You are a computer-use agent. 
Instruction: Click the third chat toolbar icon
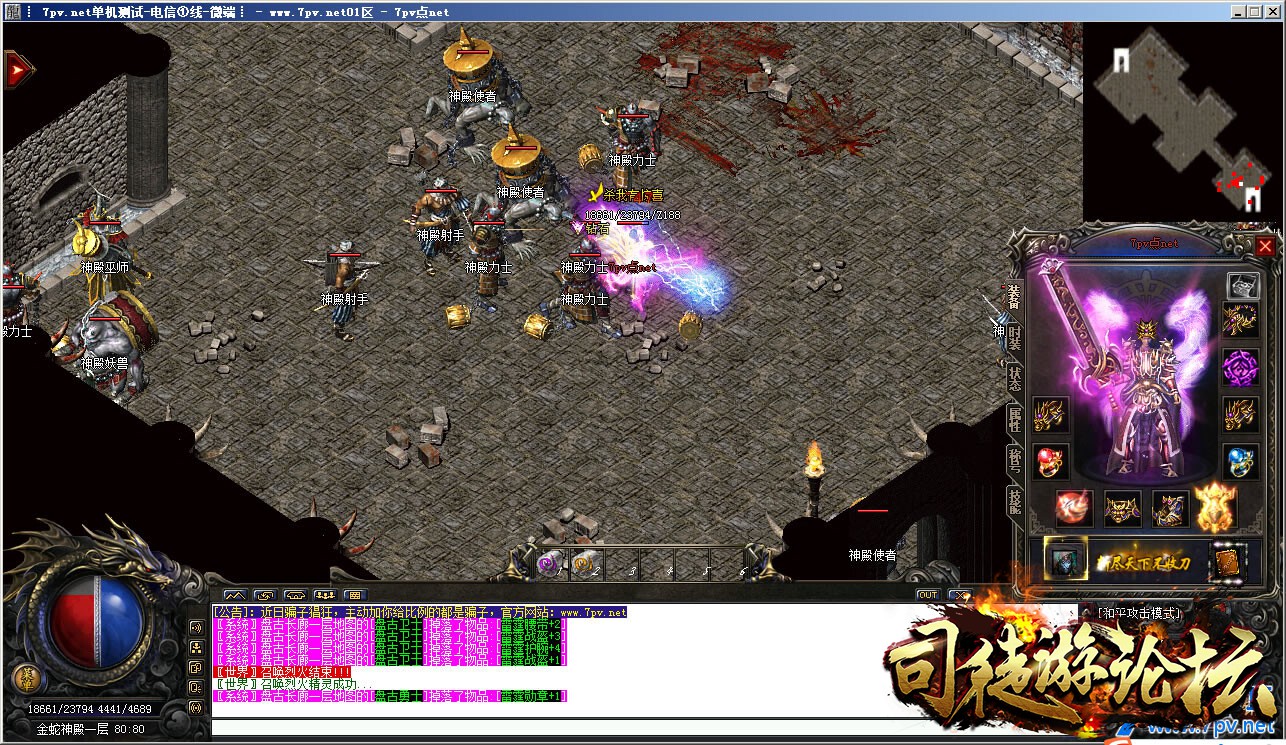294,595
